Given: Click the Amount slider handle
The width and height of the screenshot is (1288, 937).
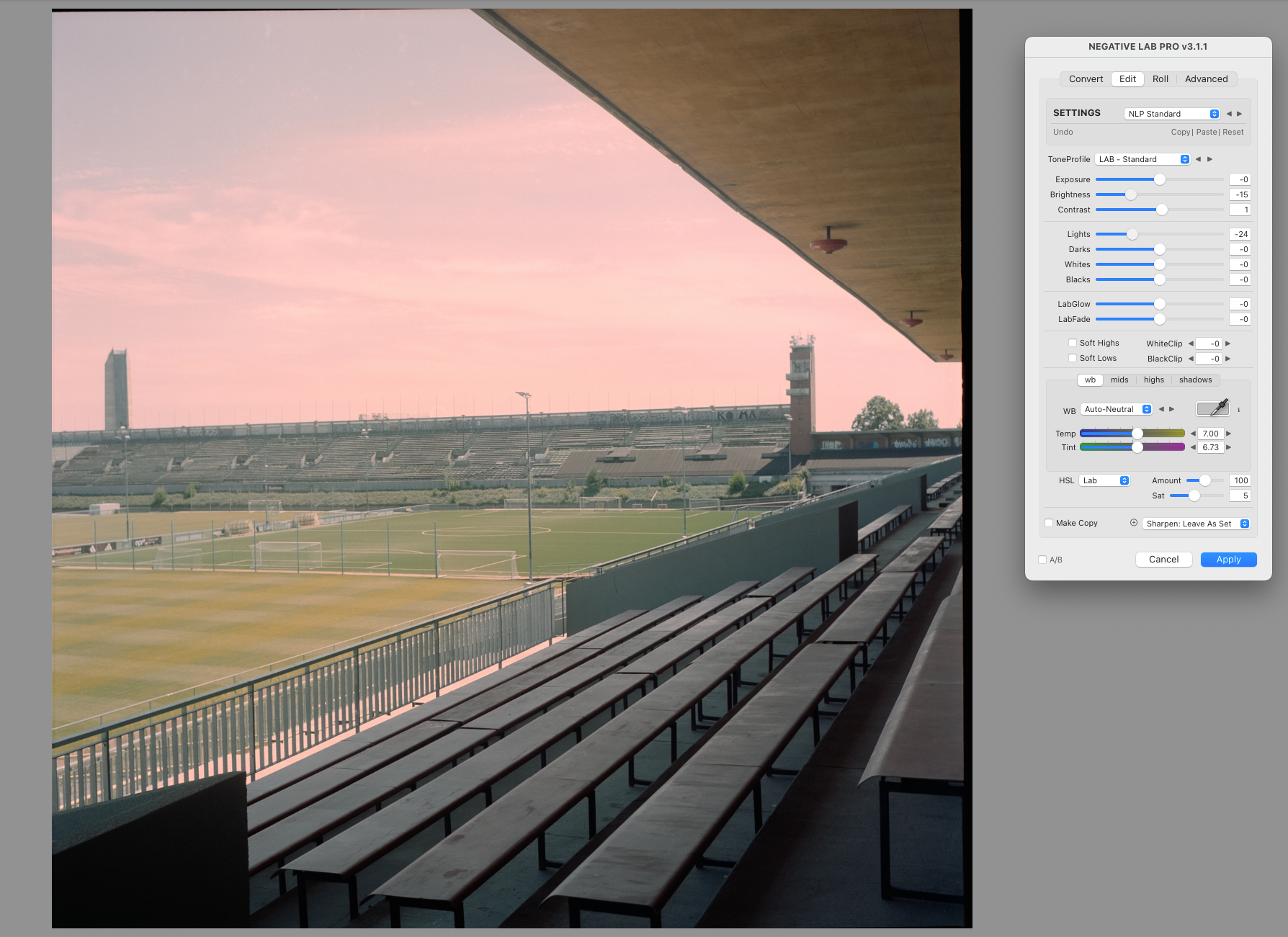Looking at the screenshot, I should [1205, 480].
